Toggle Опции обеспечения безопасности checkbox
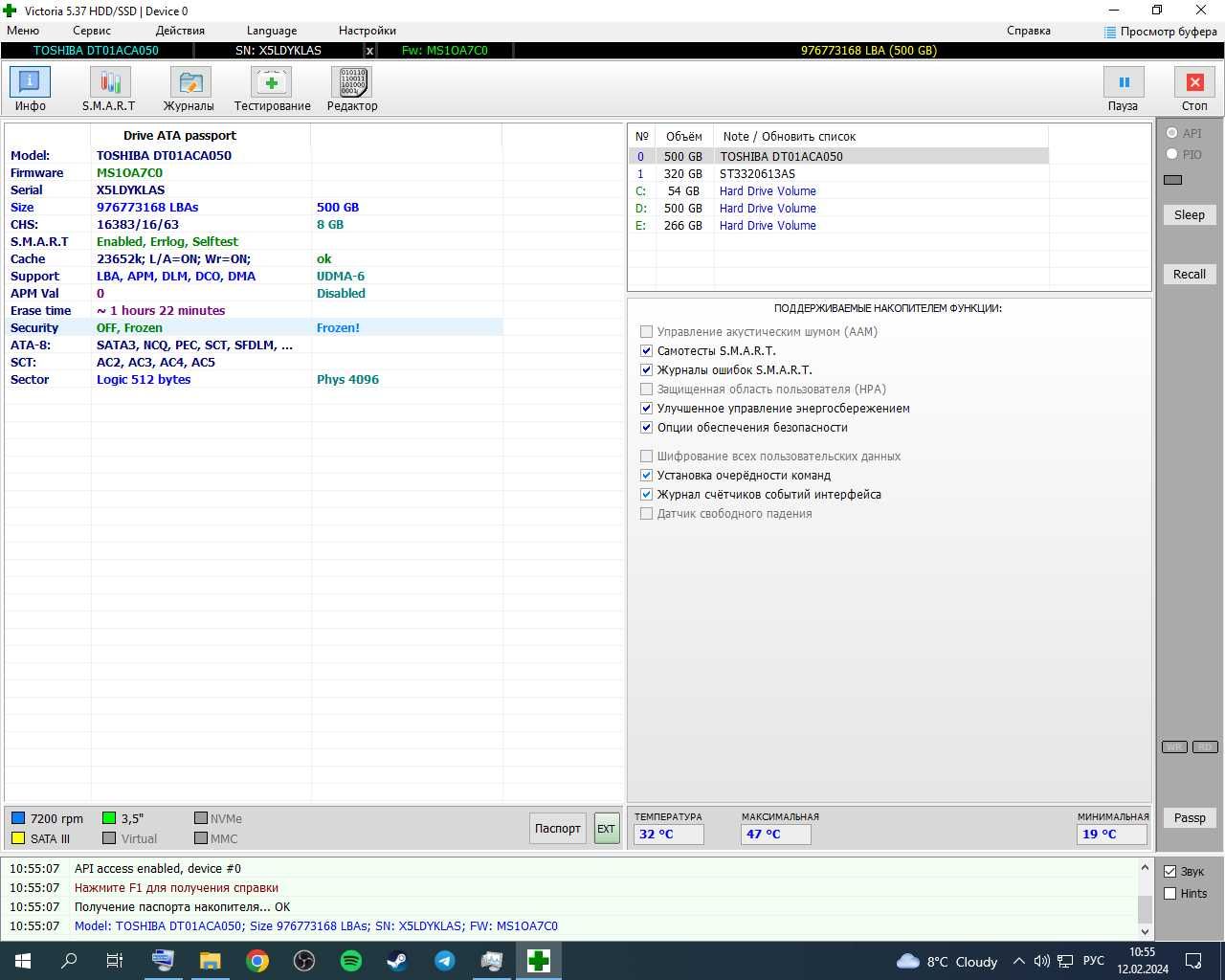The width and height of the screenshot is (1225, 980). pos(646,427)
